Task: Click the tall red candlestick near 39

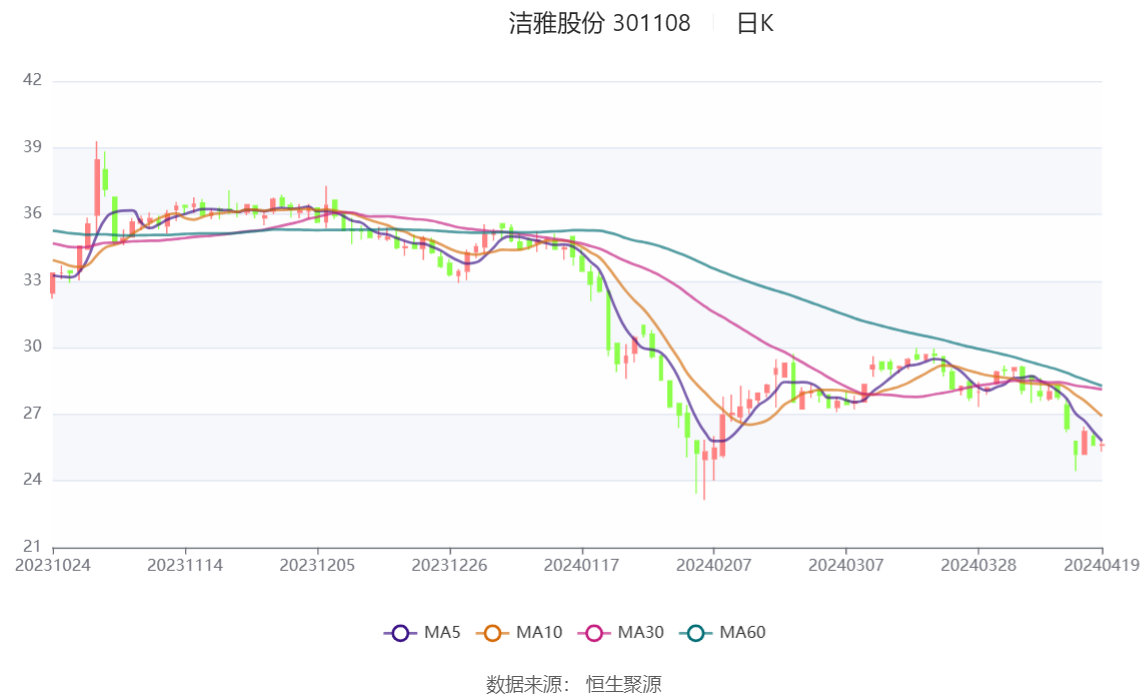Action: 97,187
